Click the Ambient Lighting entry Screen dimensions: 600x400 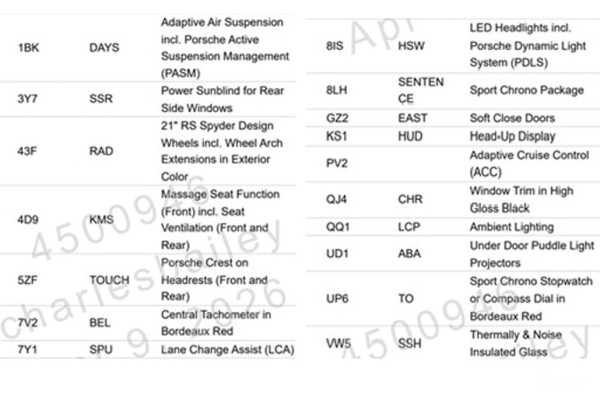click(x=511, y=227)
